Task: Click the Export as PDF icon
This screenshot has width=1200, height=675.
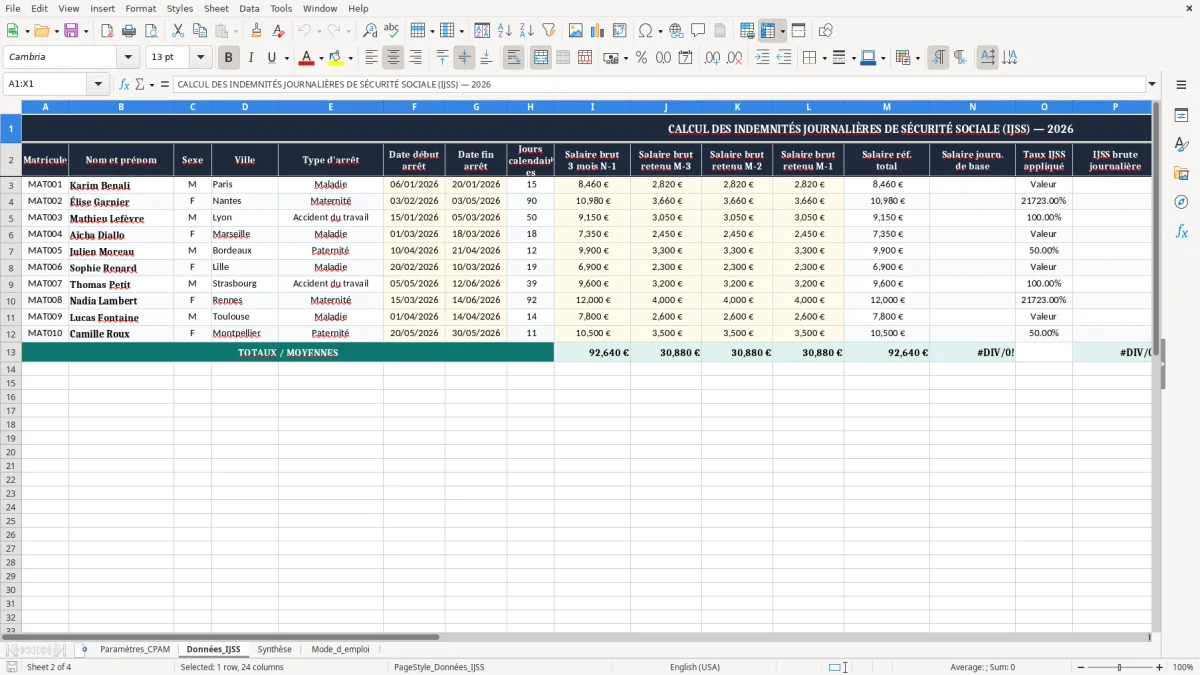Action: click(107, 31)
